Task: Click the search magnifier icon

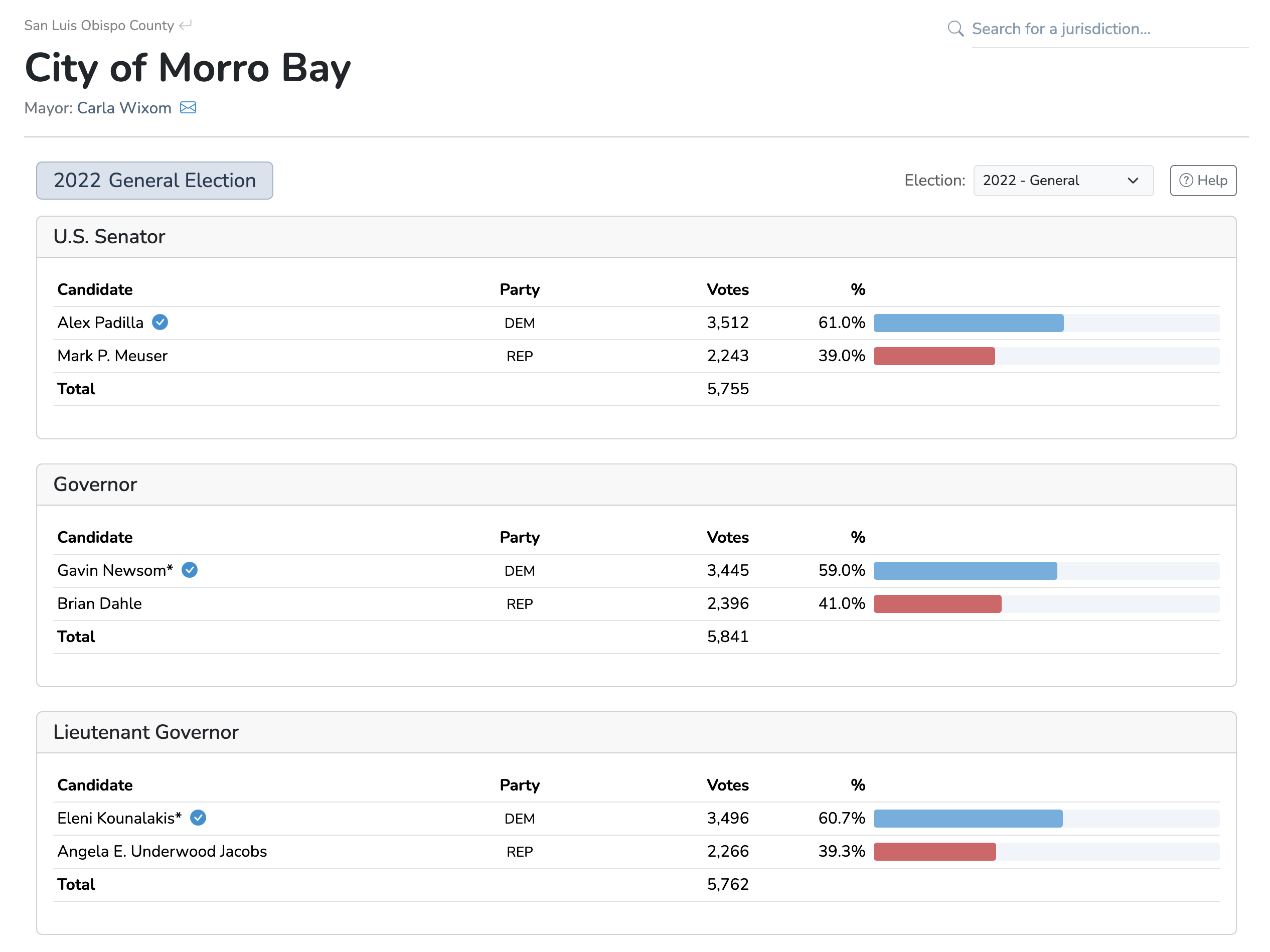Action: coord(955,29)
